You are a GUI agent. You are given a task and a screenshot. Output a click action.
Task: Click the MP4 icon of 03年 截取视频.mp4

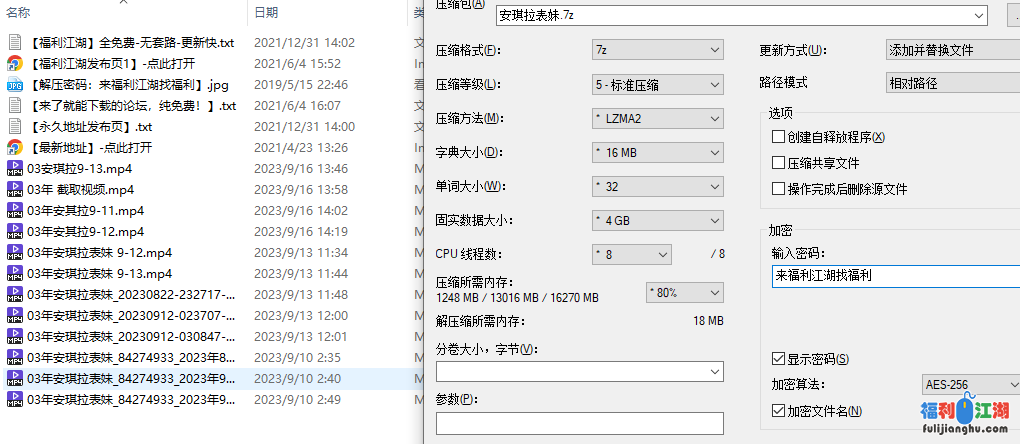[x=14, y=190]
